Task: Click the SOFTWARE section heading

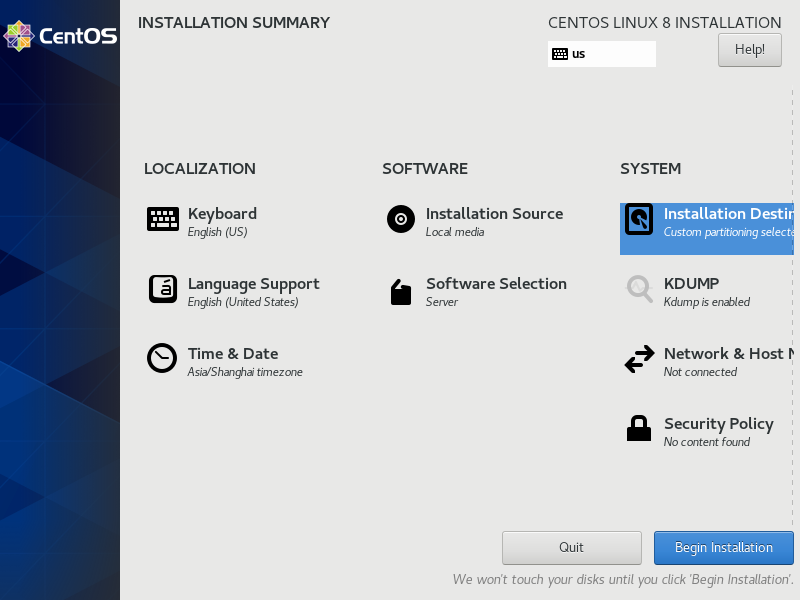Action: [x=425, y=169]
